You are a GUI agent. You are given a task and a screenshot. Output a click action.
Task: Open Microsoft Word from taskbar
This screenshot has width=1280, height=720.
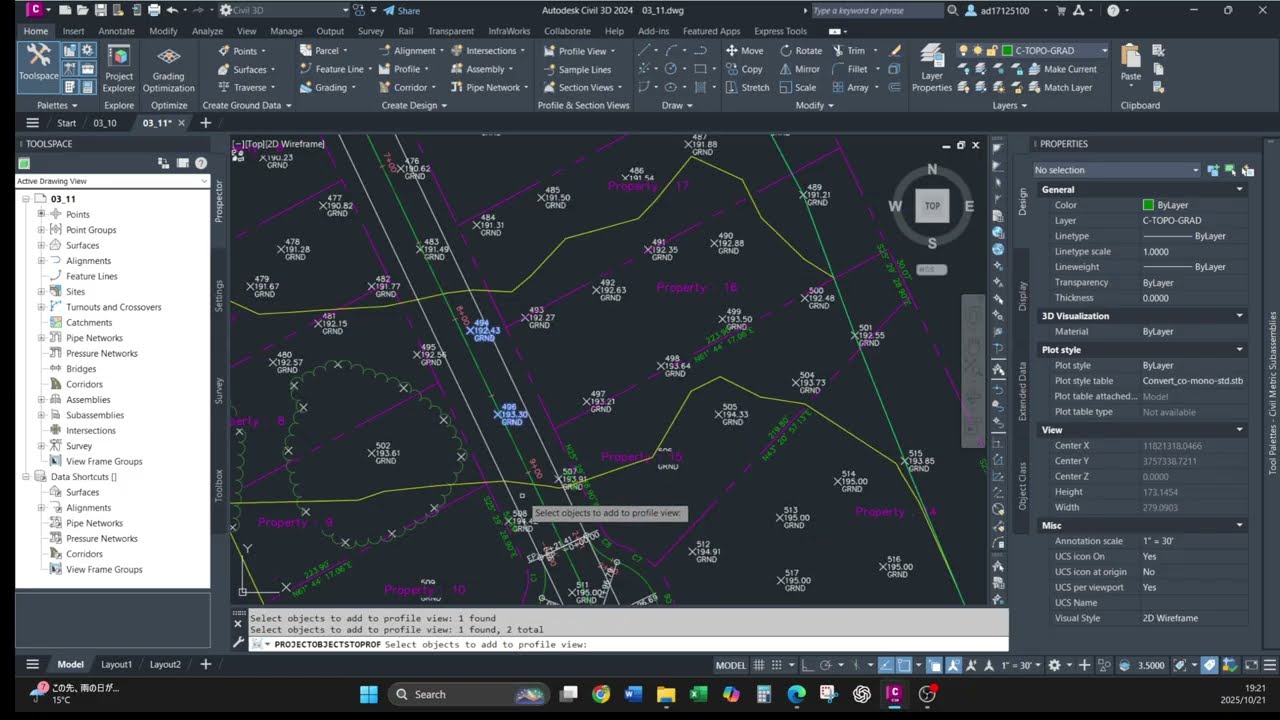[633, 694]
